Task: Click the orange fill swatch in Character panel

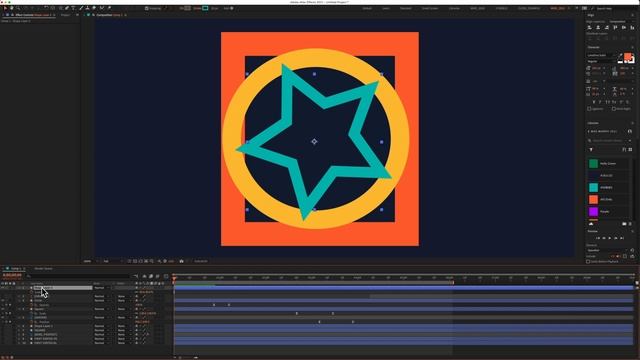Action: (627, 57)
